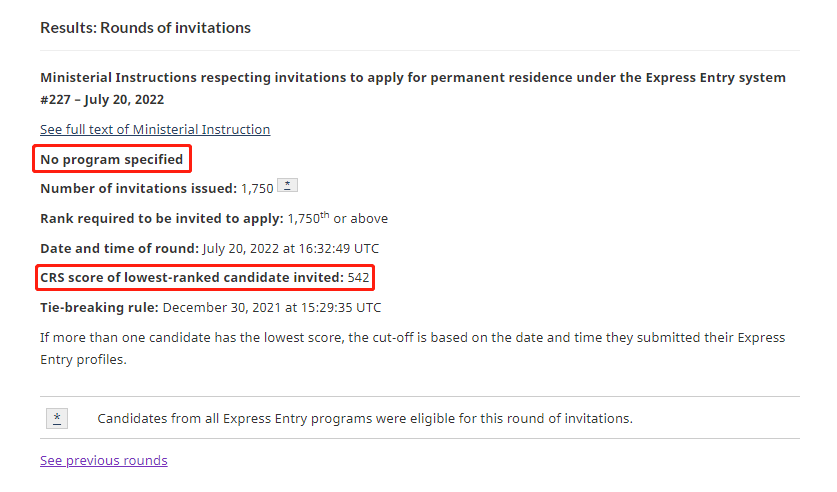837x492 pixels.
Task: Click the asterisk footnote marker beside 1,750
Action: pos(287,186)
